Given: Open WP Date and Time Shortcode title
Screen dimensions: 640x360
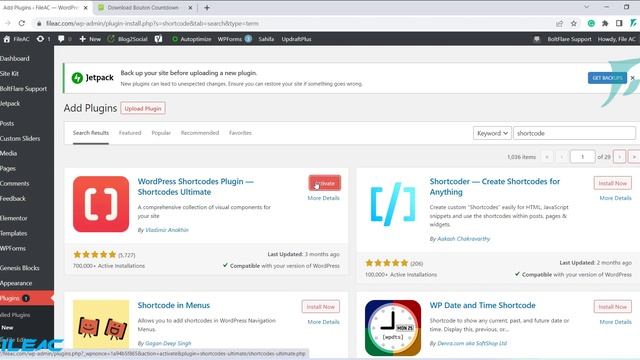Looking at the screenshot, I should pyautogui.click(x=482, y=305).
